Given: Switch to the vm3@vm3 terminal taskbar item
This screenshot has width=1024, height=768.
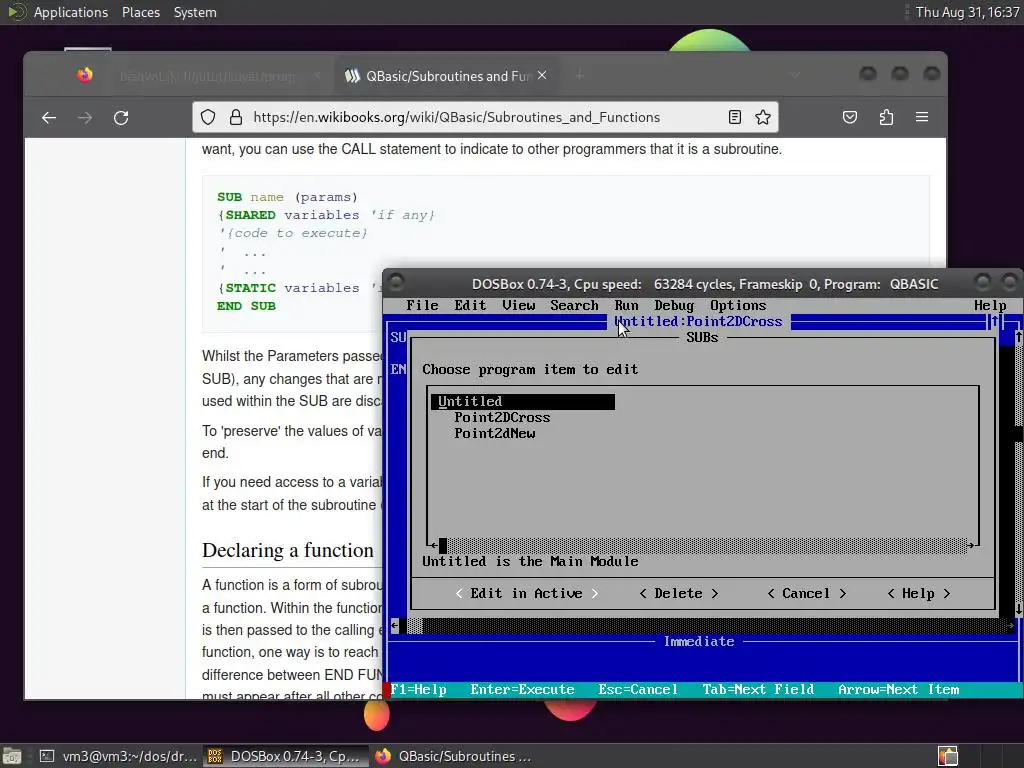Looking at the screenshot, I should tap(119, 756).
